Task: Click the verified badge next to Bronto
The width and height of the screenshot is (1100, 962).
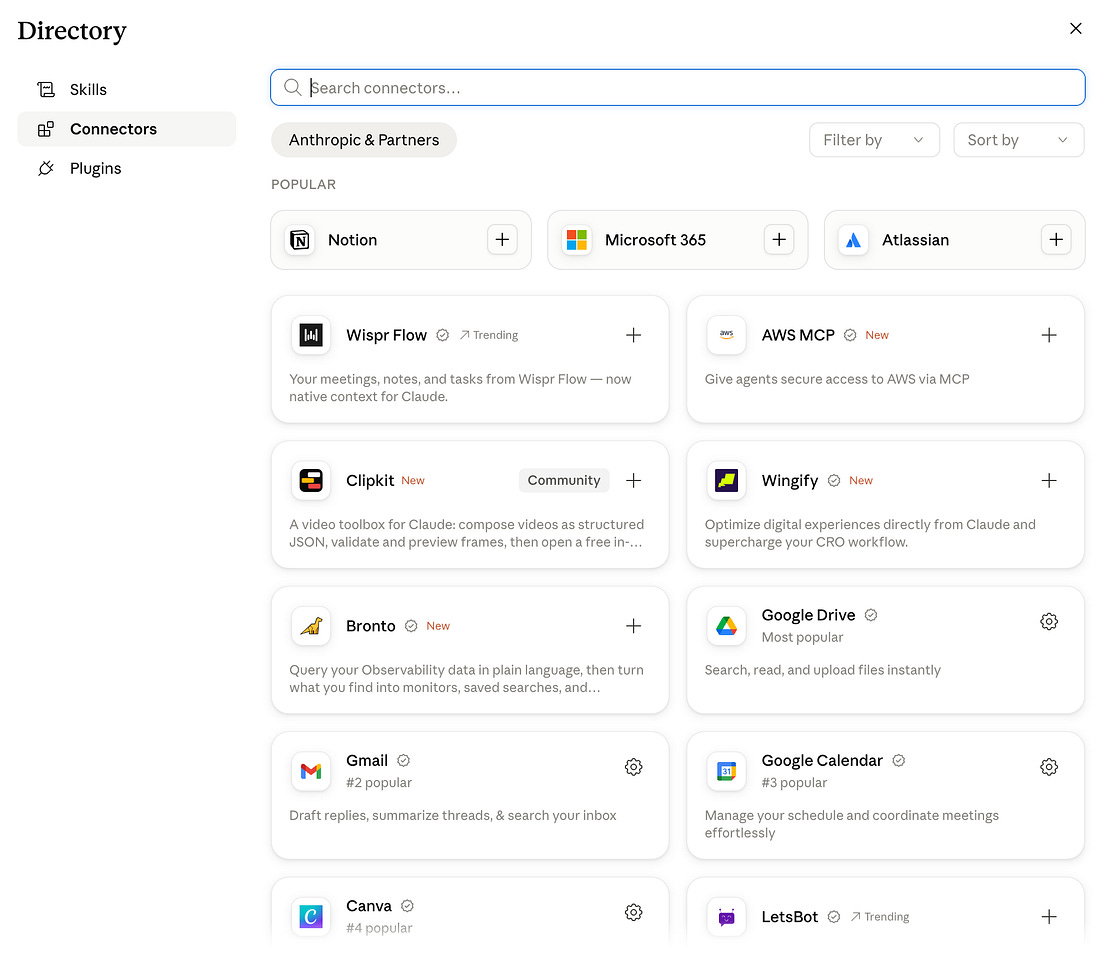Action: [411, 626]
